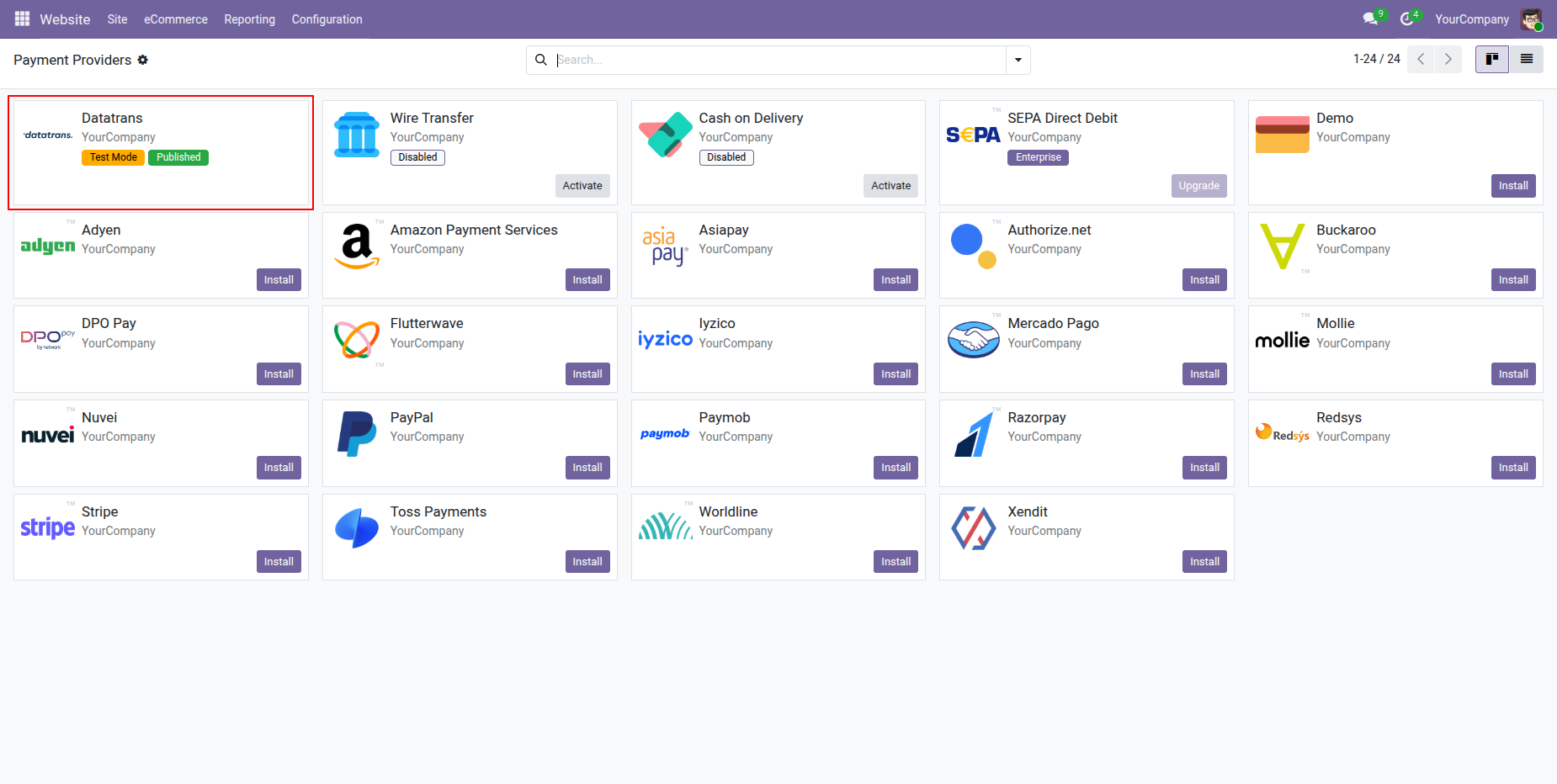1557x784 pixels.
Task: Click the Disabled badge on Cash on Delivery
Action: click(726, 157)
